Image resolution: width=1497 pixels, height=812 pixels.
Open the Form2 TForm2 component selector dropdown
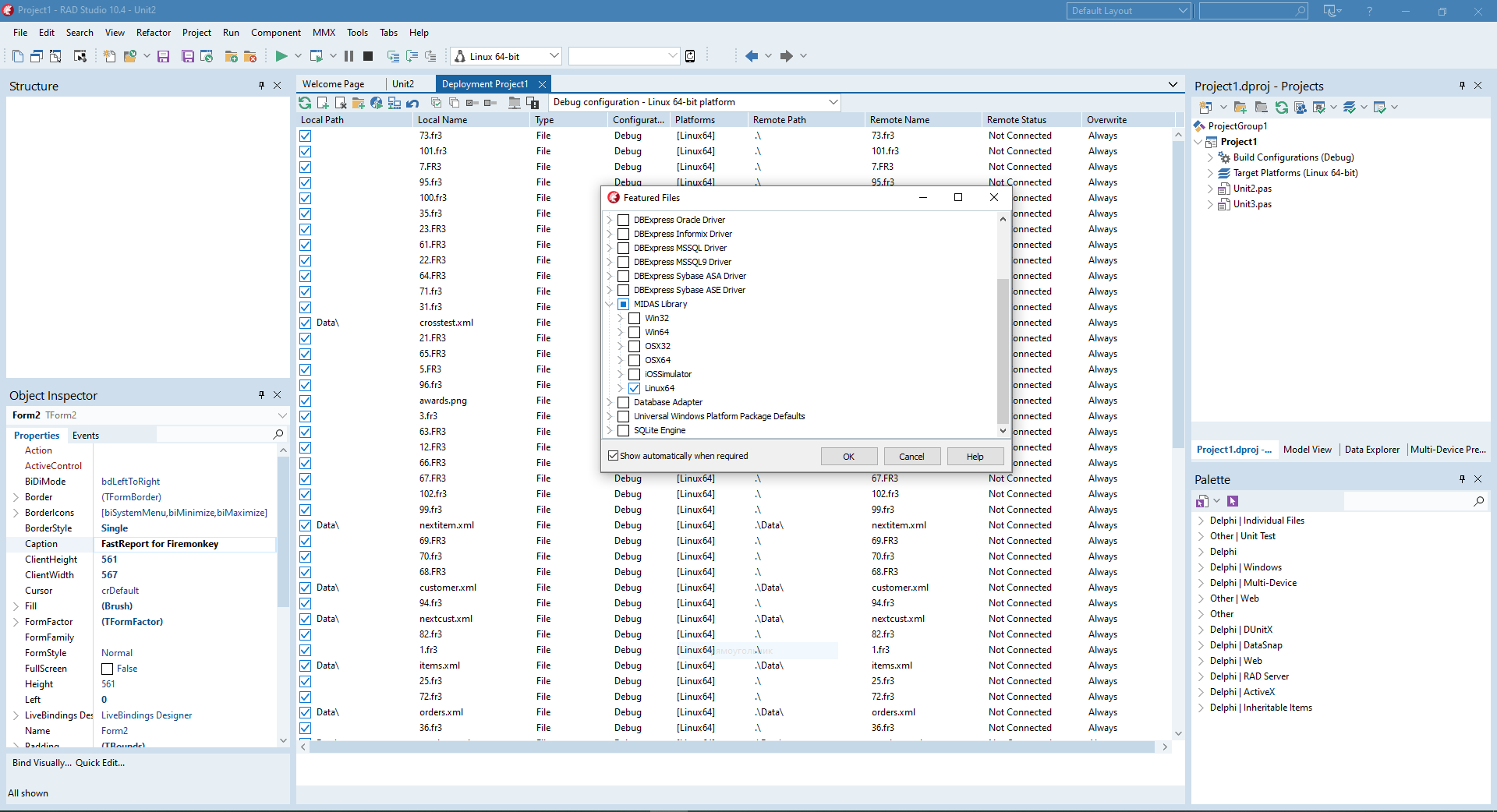pos(282,415)
